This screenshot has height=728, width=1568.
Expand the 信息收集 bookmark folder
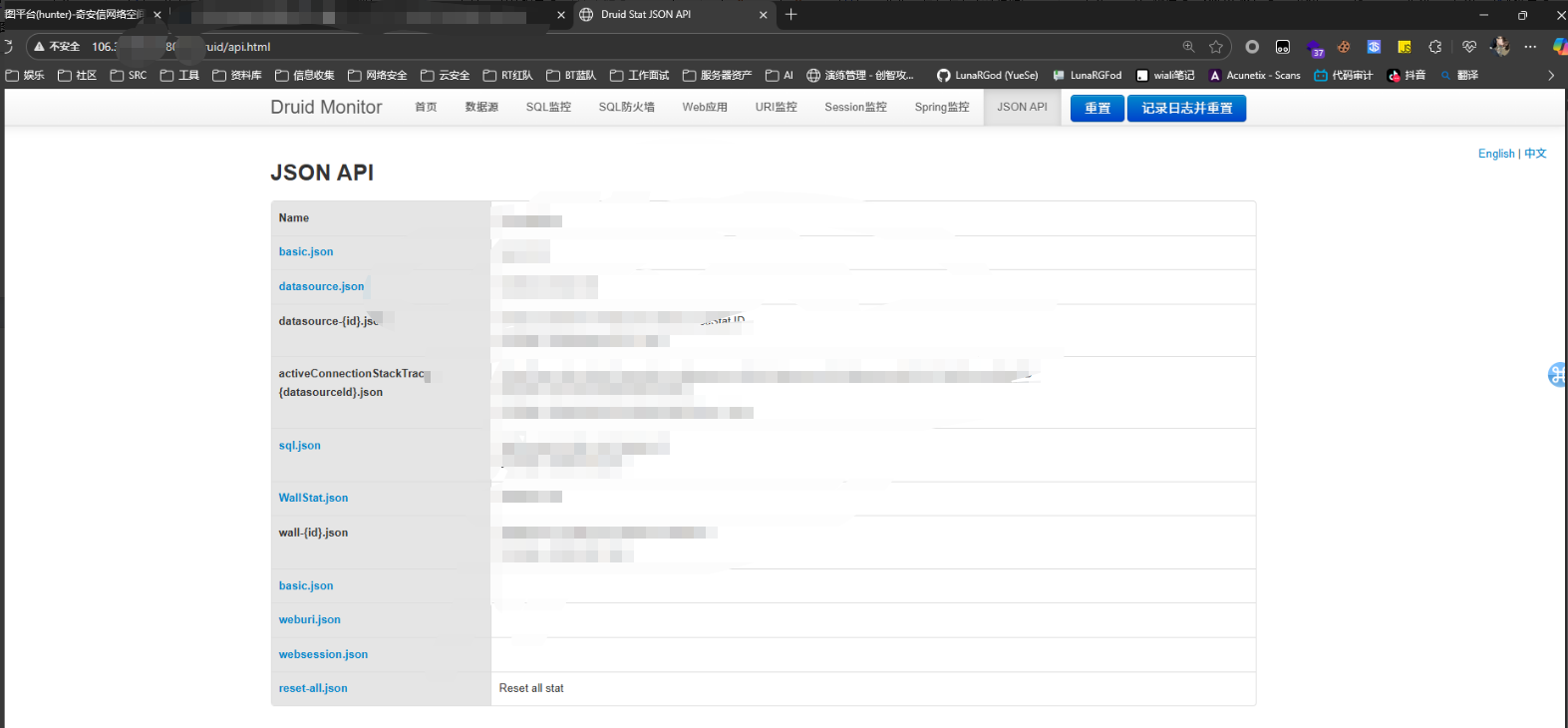pyautogui.click(x=305, y=76)
